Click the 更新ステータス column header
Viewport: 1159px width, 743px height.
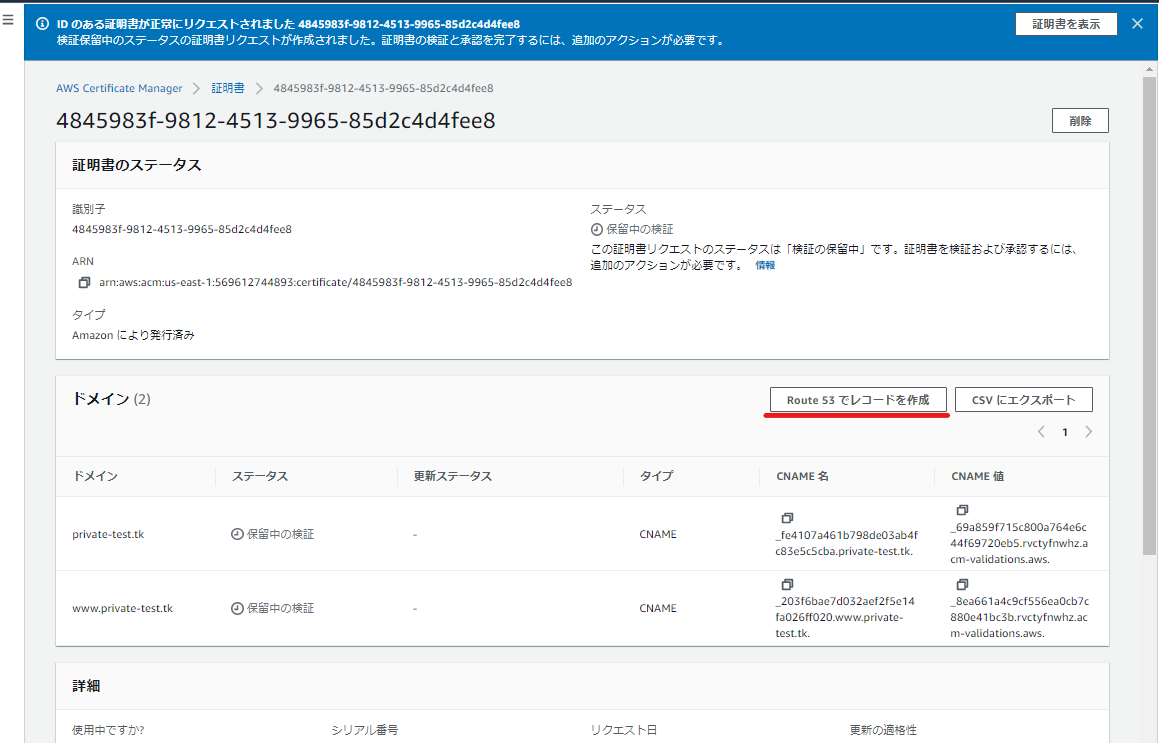pos(452,476)
